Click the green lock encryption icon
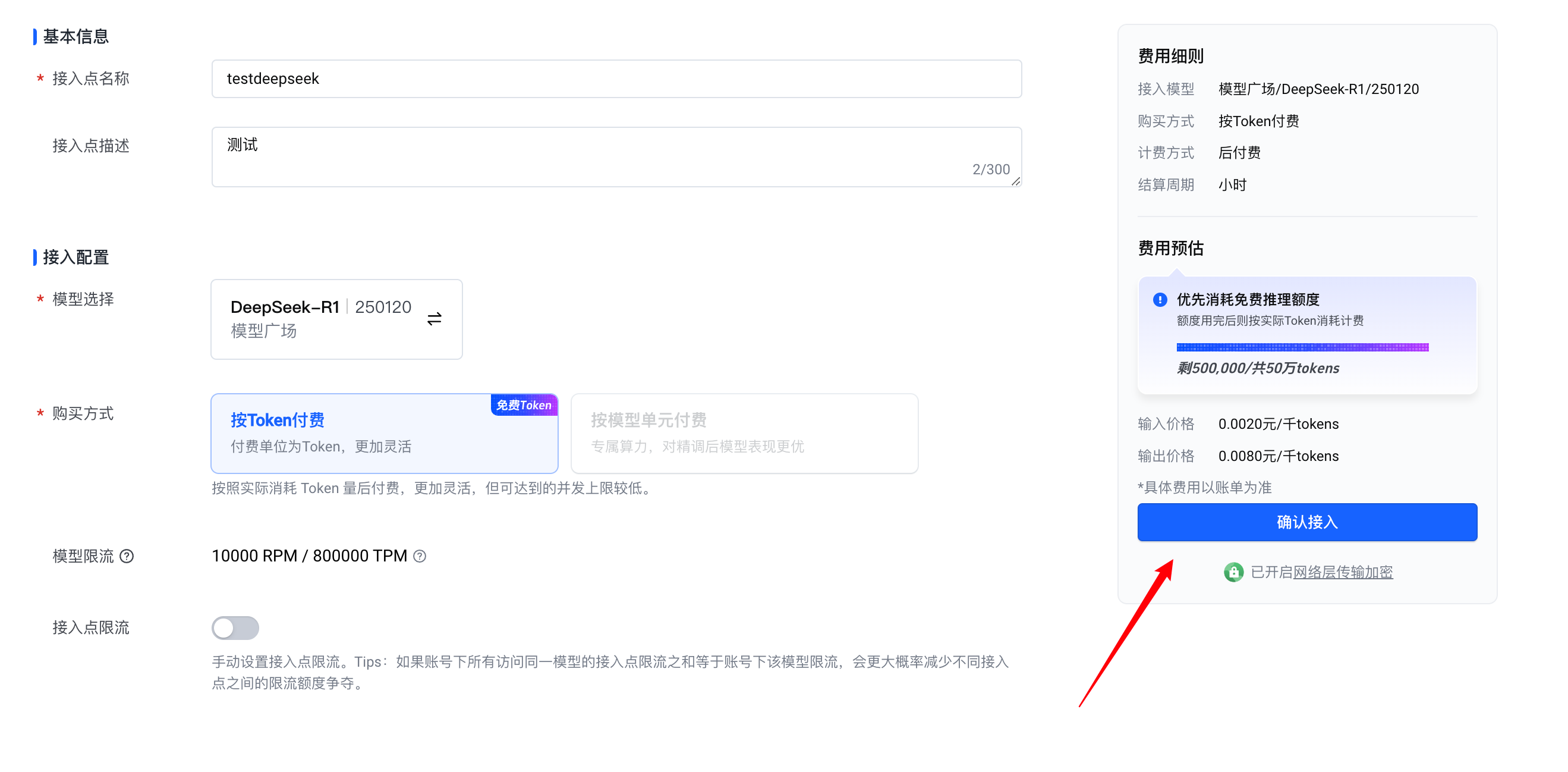The image size is (1568, 772). point(1233,572)
